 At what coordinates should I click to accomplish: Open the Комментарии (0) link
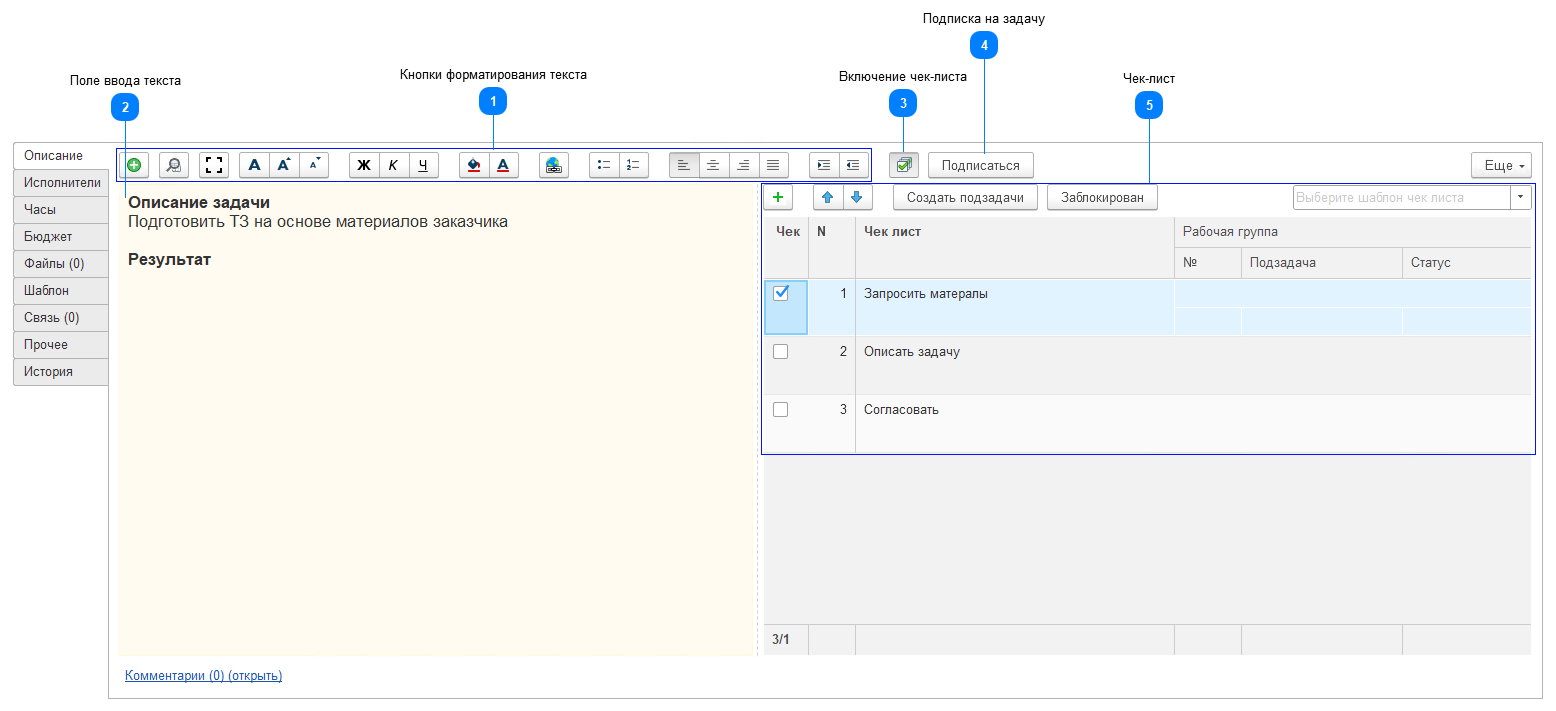(204, 676)
